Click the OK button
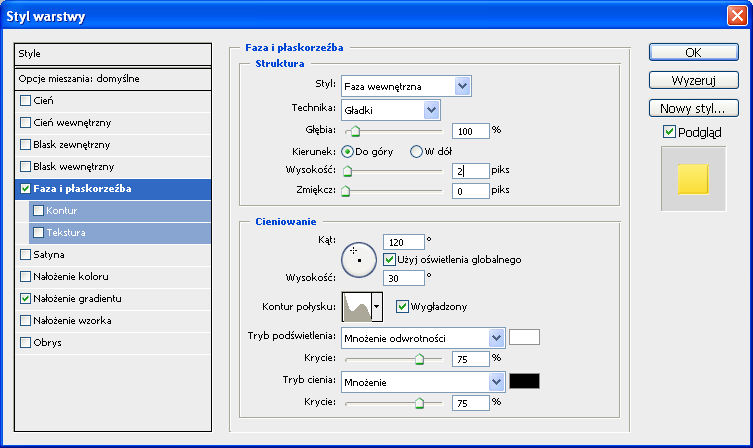Screen dimensions: 753x448 click(x=692, y=52)
